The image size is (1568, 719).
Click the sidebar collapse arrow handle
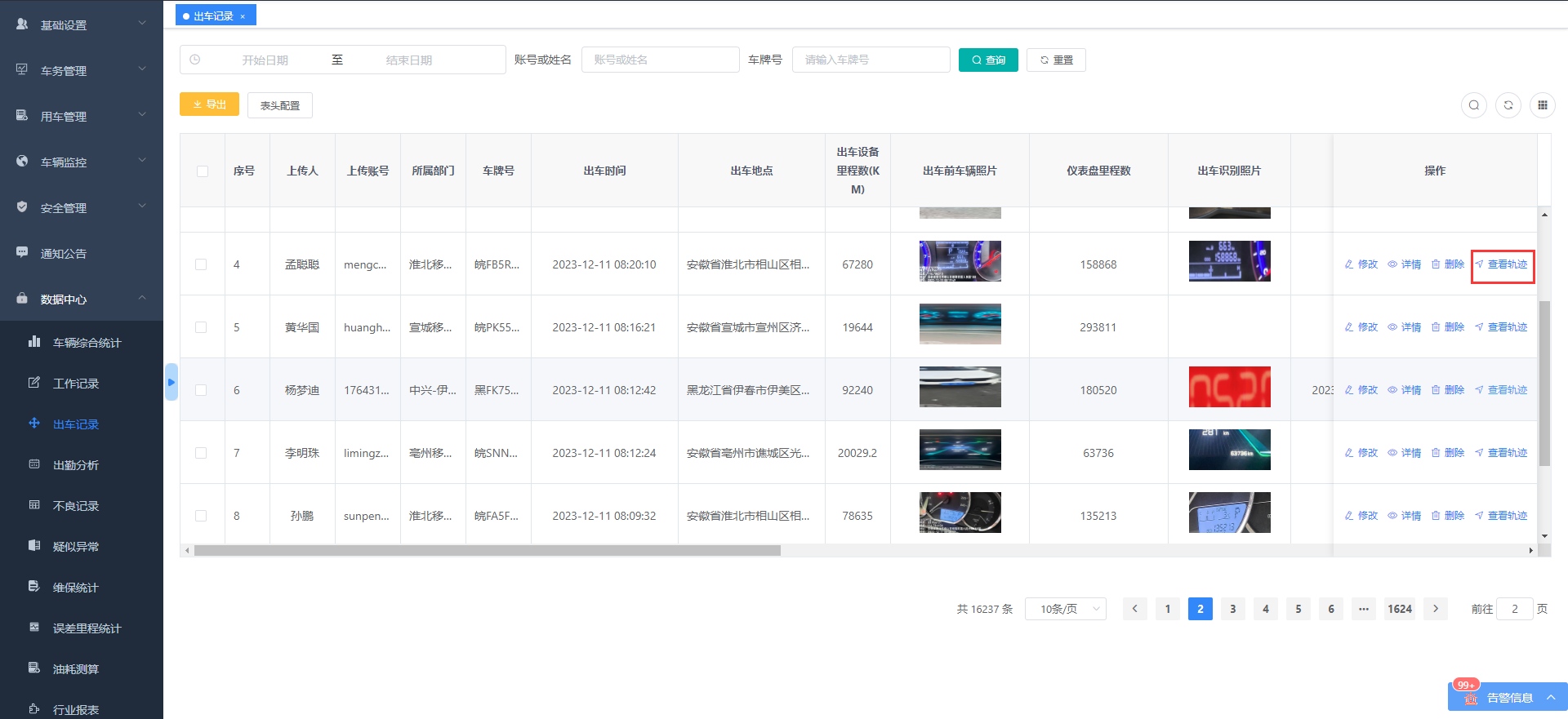171,382
